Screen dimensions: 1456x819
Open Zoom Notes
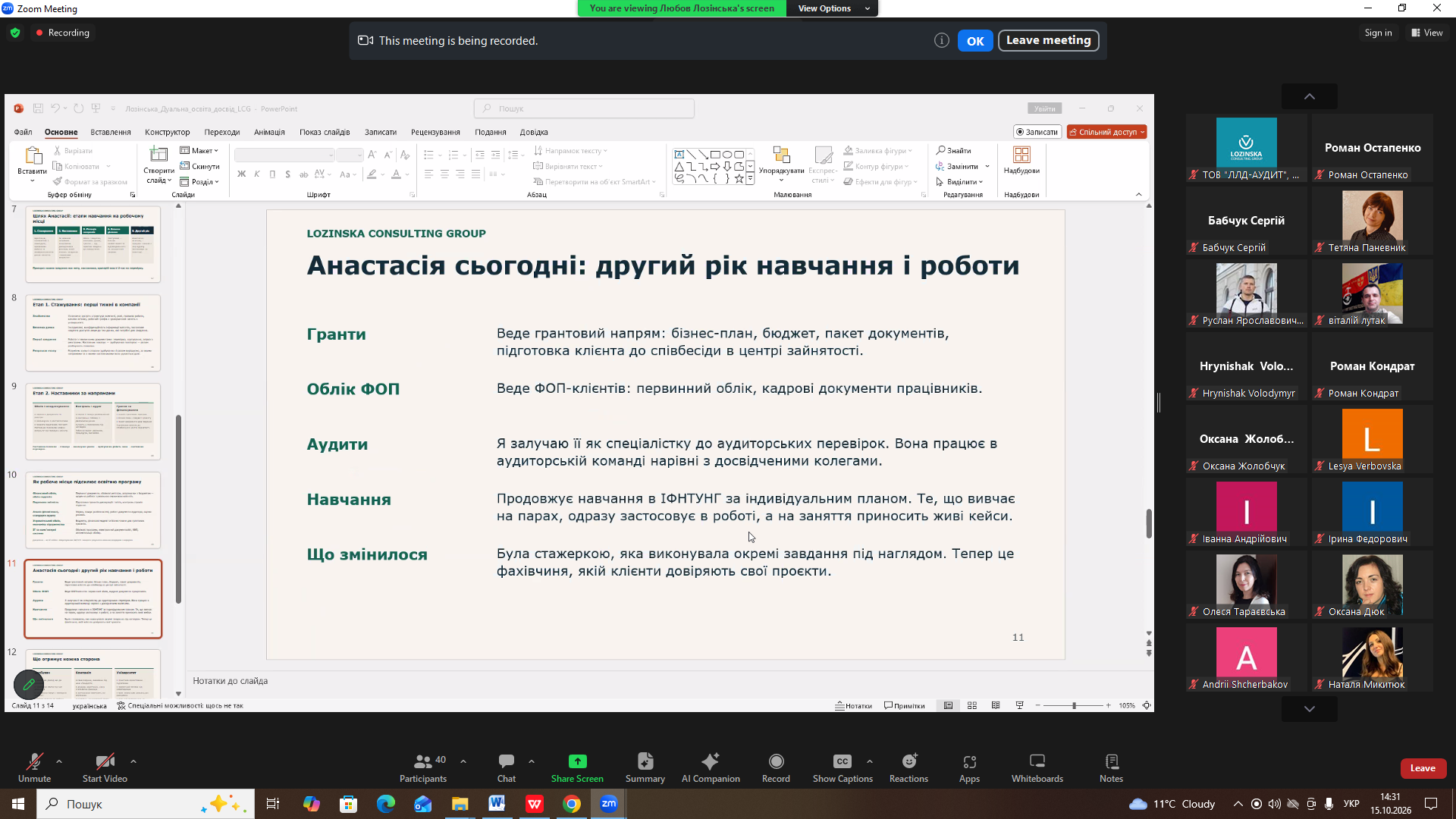pyautogui.click(x=1111, y=767)
